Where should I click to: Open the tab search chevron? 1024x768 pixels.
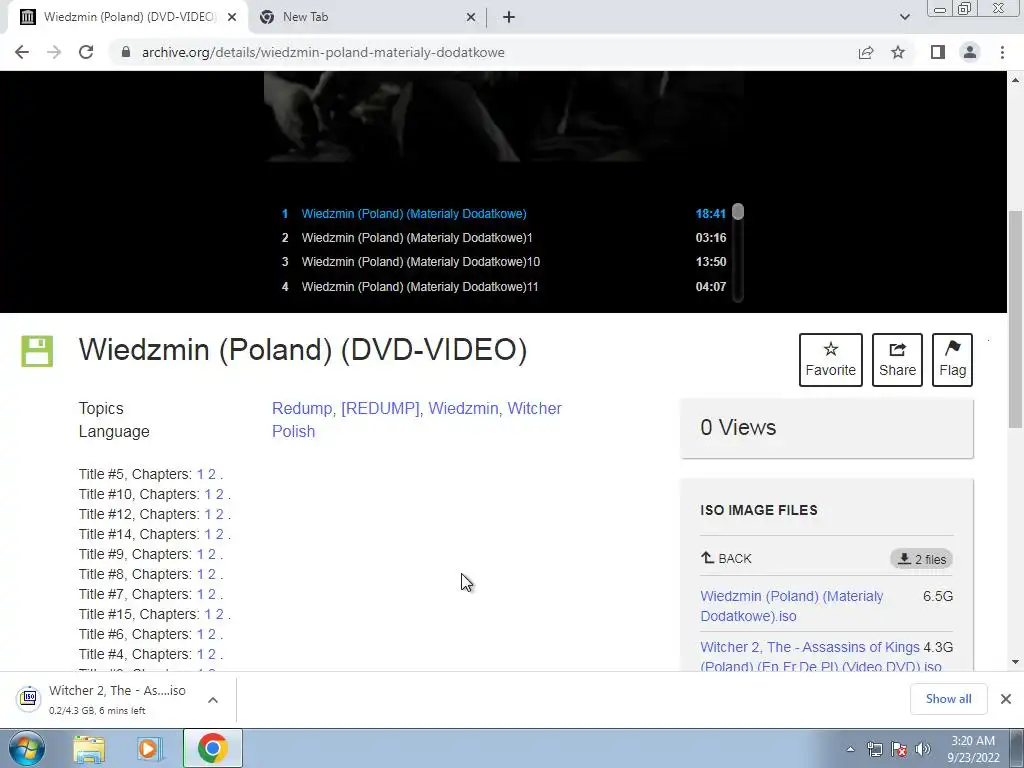(x=904, y=17)
